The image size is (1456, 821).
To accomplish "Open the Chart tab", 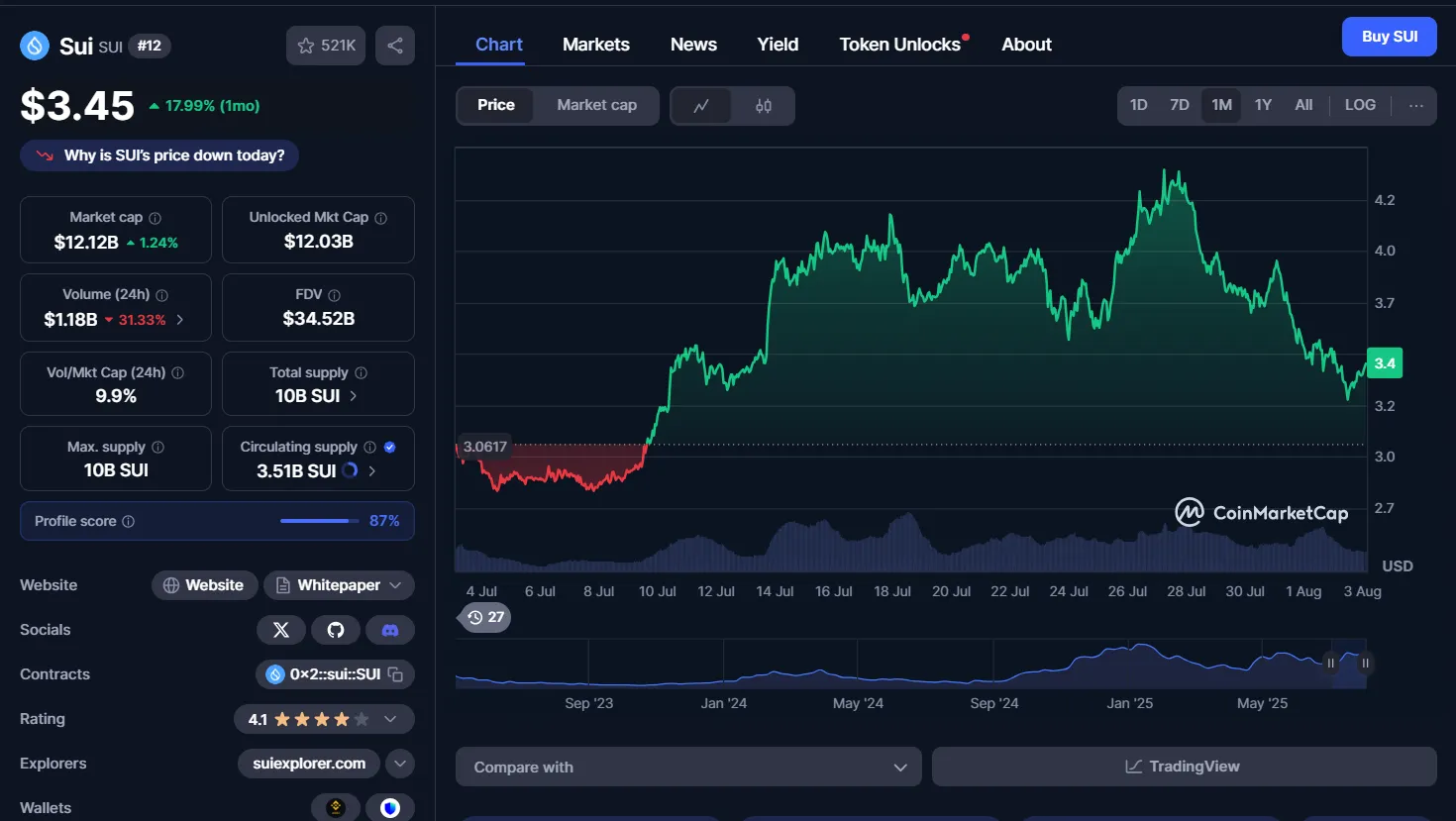I will click(x=499, y=45).
